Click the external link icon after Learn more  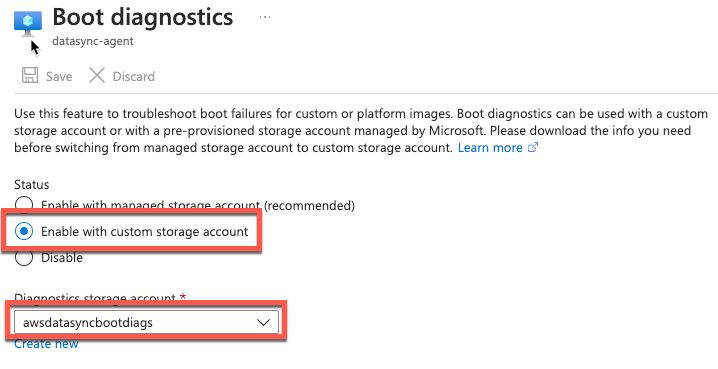(x=533, y=148)
